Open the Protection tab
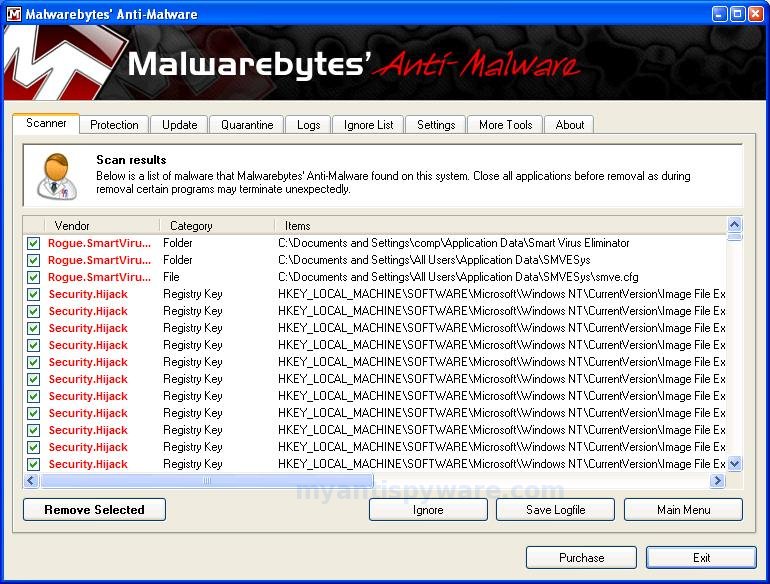Image resolution: width=770 pixels, height=584 pixels. click(x=114, y=125)
